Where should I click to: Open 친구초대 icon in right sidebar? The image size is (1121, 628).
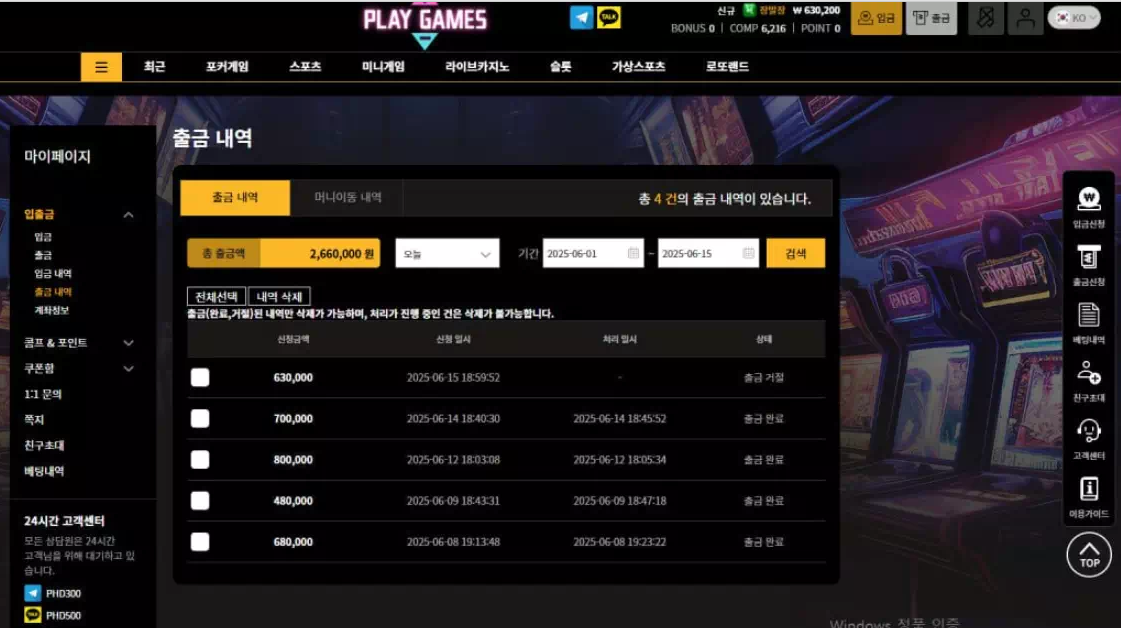pyautogui.click(x=1088, y=381)
